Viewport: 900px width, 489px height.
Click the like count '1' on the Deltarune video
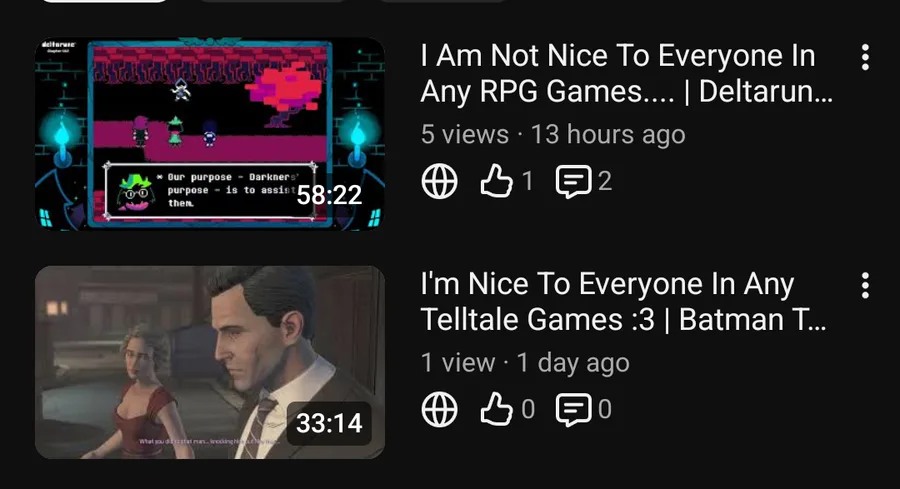coord(527,181)
